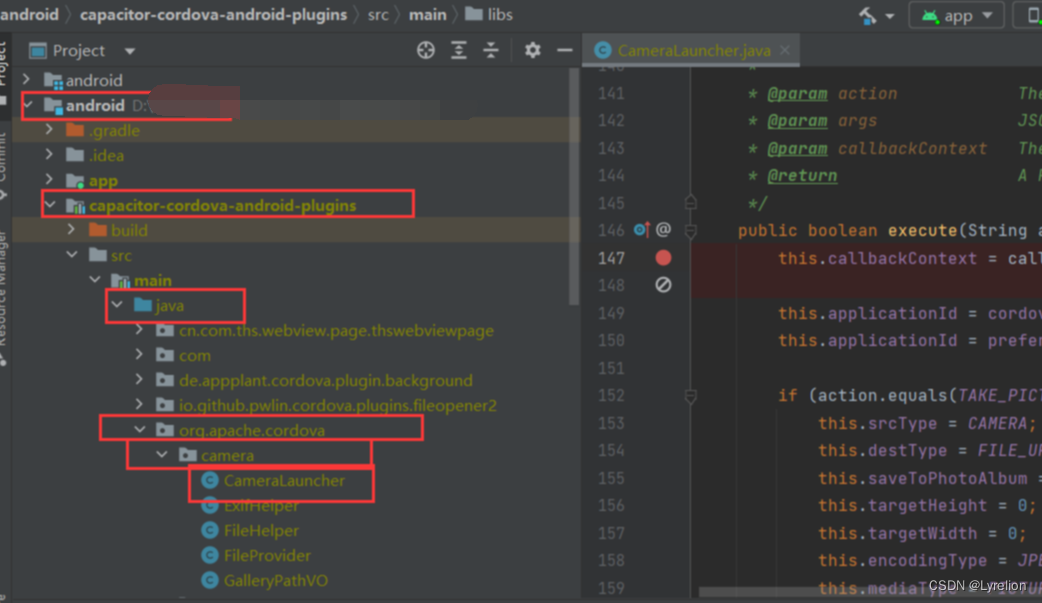Click this.targetHeight on line 156
This screenshot has height=603, width=1042.
pos(902,505)
